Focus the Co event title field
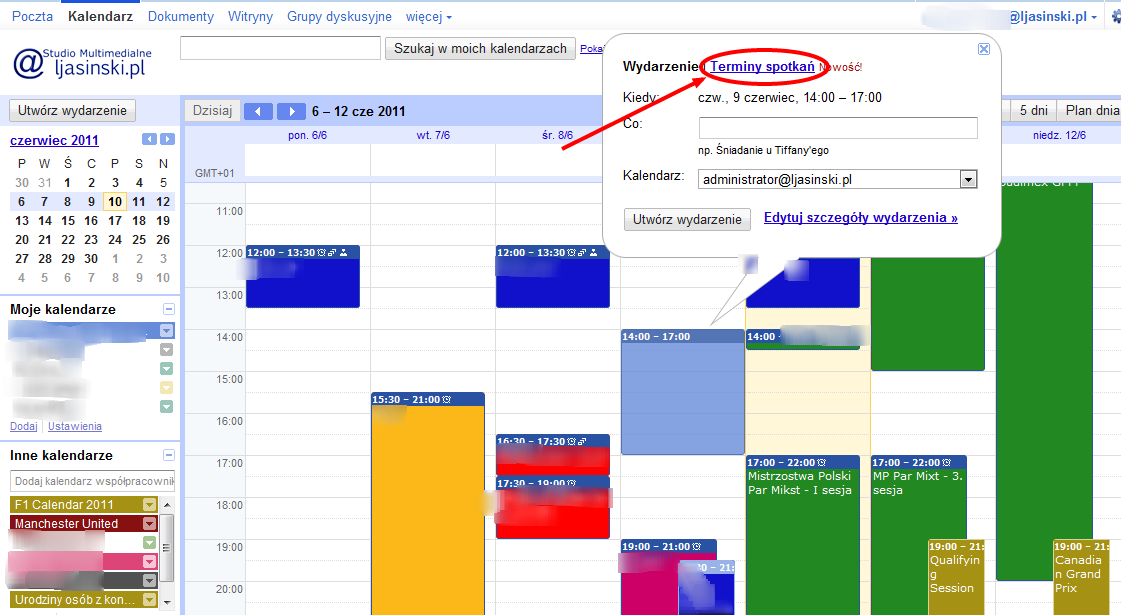 [x=838, y=128]
